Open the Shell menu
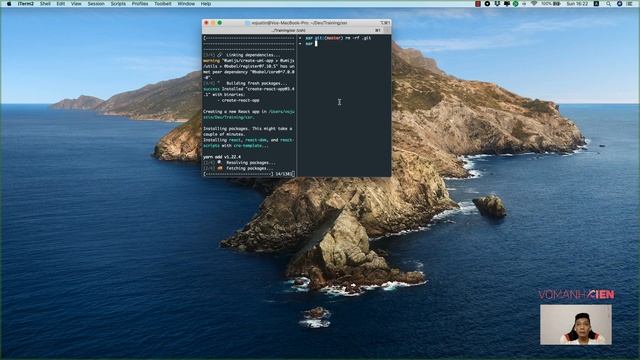This screenshot has height=360, width=640. pyautogui.click(x=45, y=4)
